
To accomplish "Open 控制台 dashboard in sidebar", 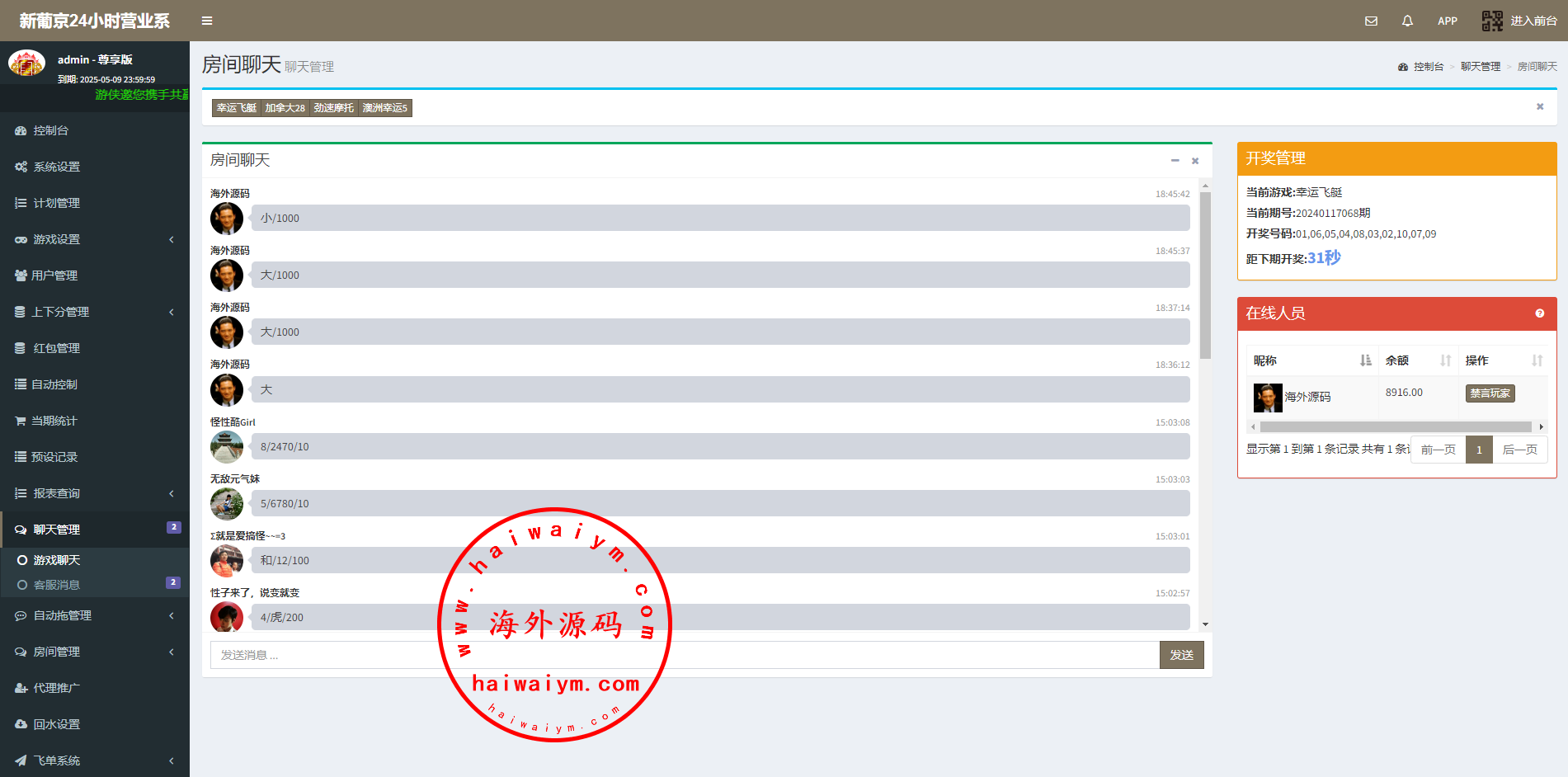I will coord(50,130).
